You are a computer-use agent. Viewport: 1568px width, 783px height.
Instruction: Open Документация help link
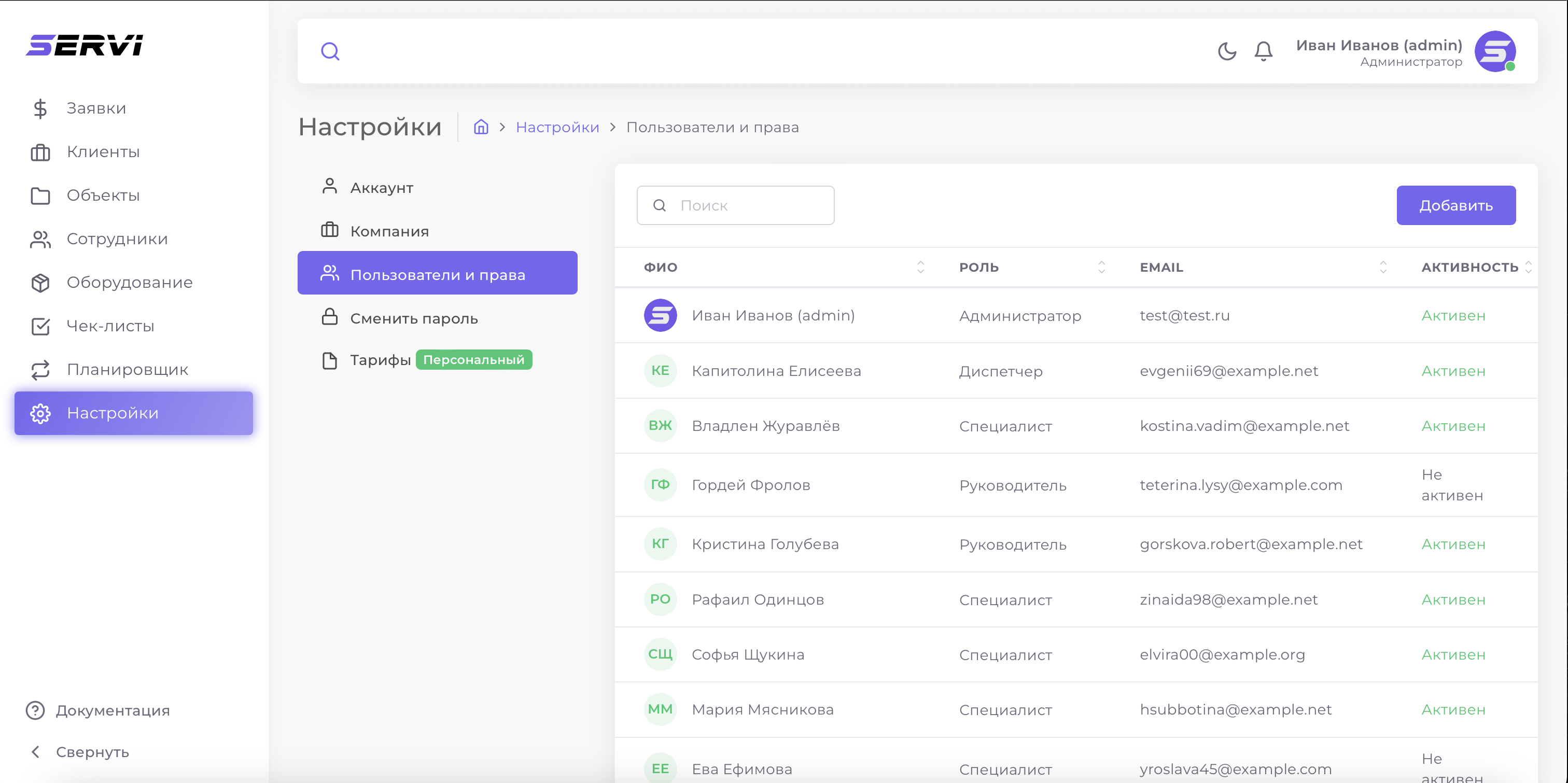(113, 710)
